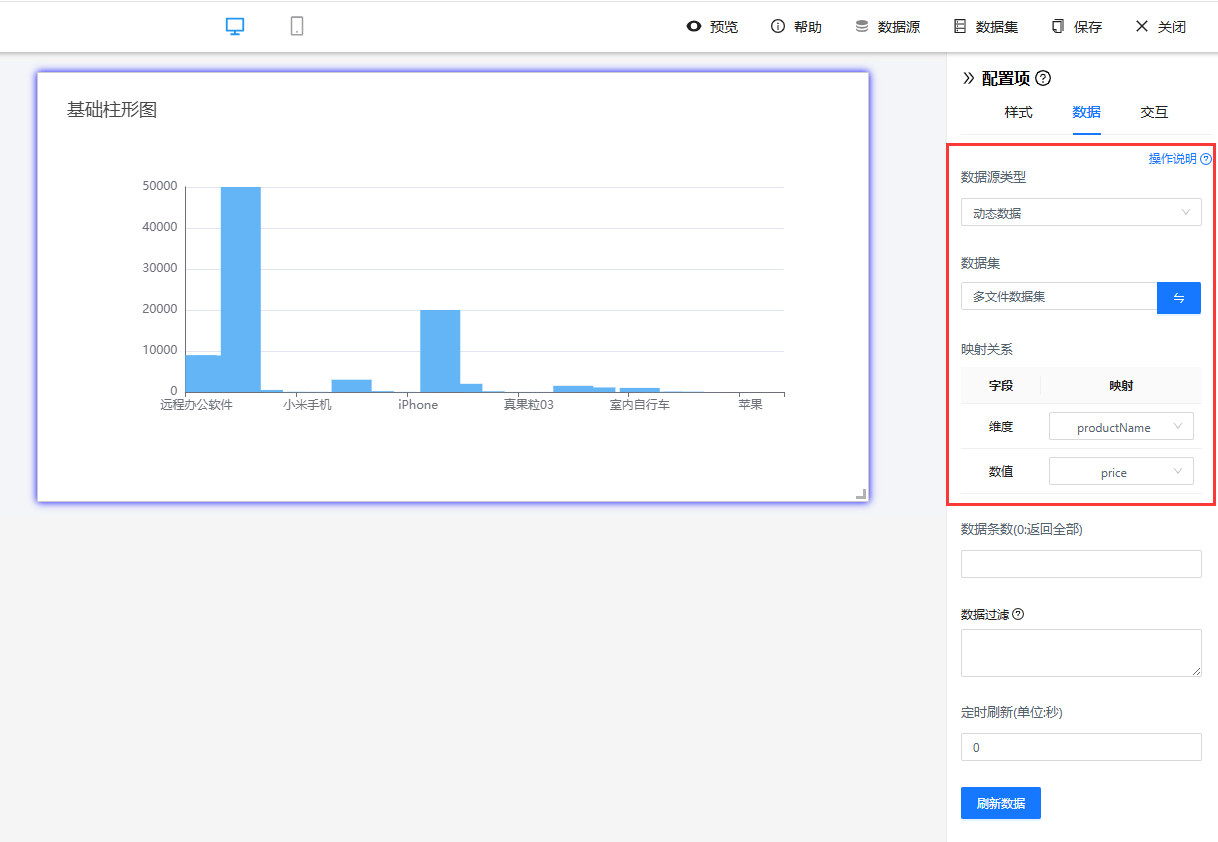
Task: Open help via the info icon
Action: pyautogui.click(x=778, y=27)
